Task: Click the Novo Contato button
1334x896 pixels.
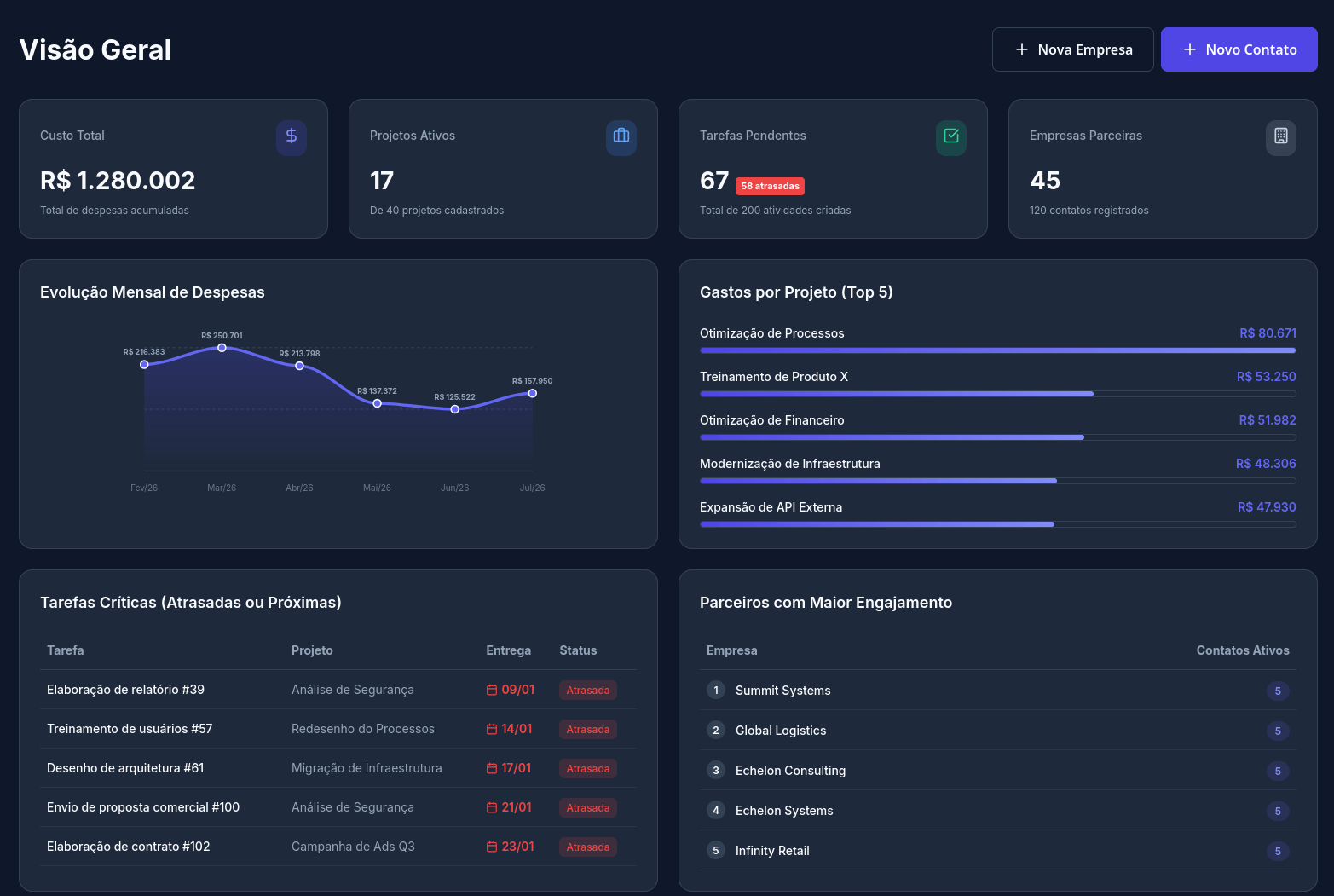Action: coord(1239,49)
